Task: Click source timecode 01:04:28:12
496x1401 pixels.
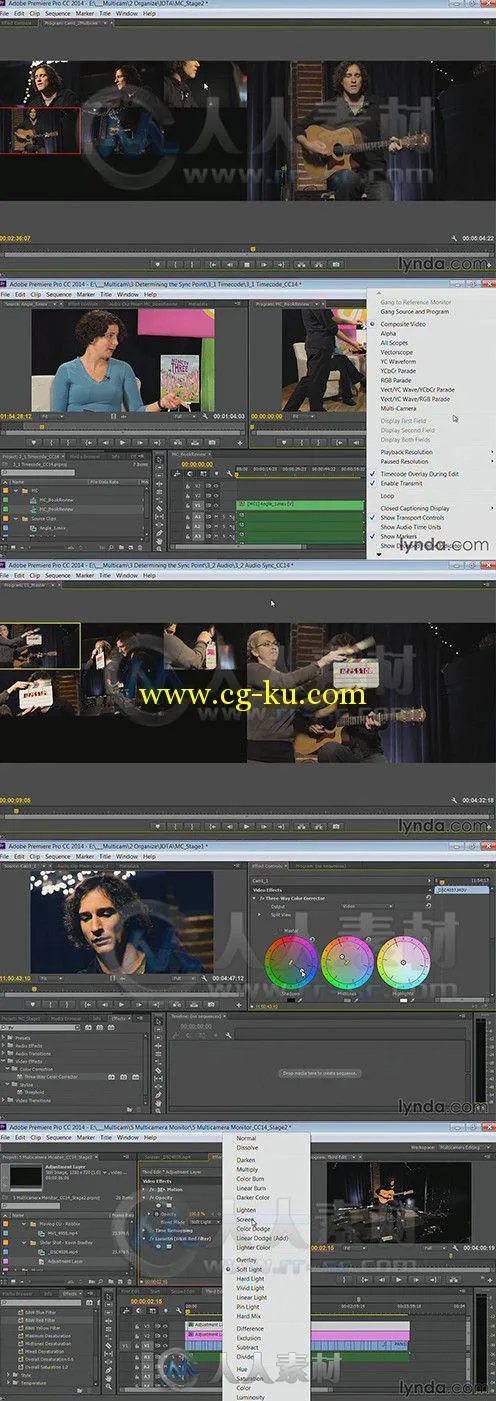Action: click(17, 414)
